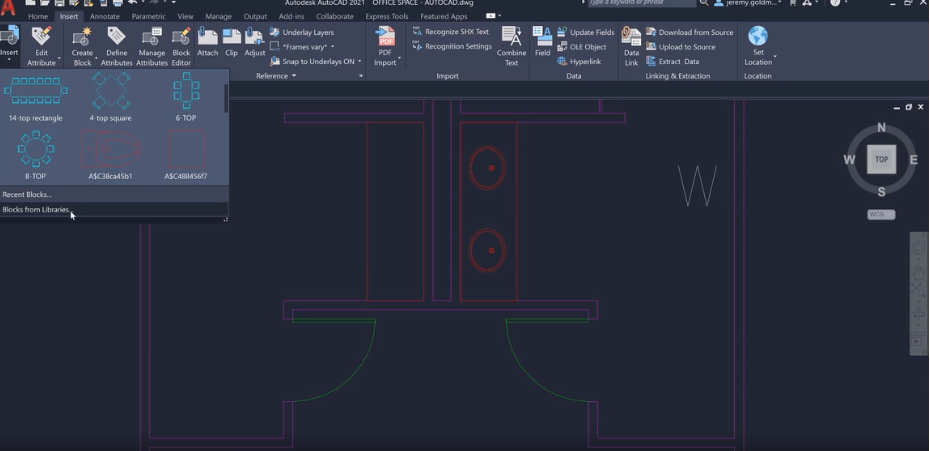Image resolution: width=930 pixels, height=451 pixels.
Task: Select the Adjust tool
Action: coord(254,42)
